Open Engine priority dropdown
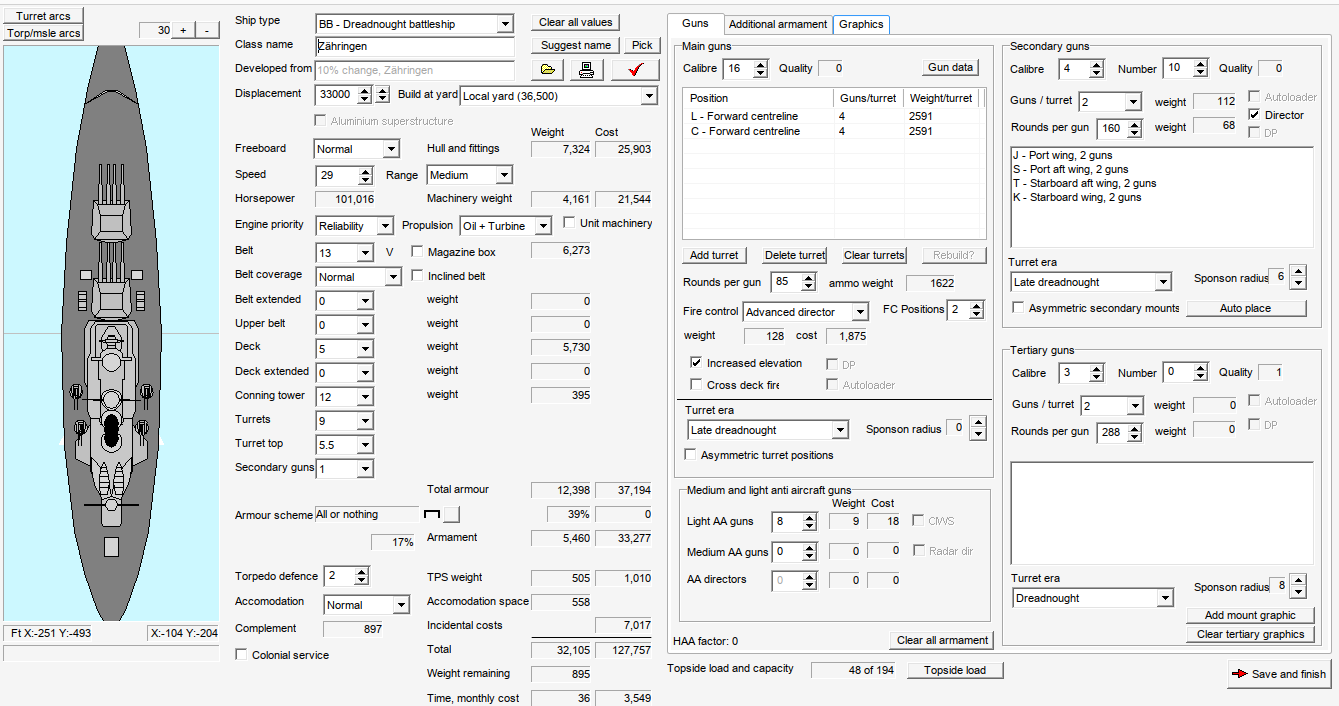The image size is (1339, 706). (x=384, y=226)
